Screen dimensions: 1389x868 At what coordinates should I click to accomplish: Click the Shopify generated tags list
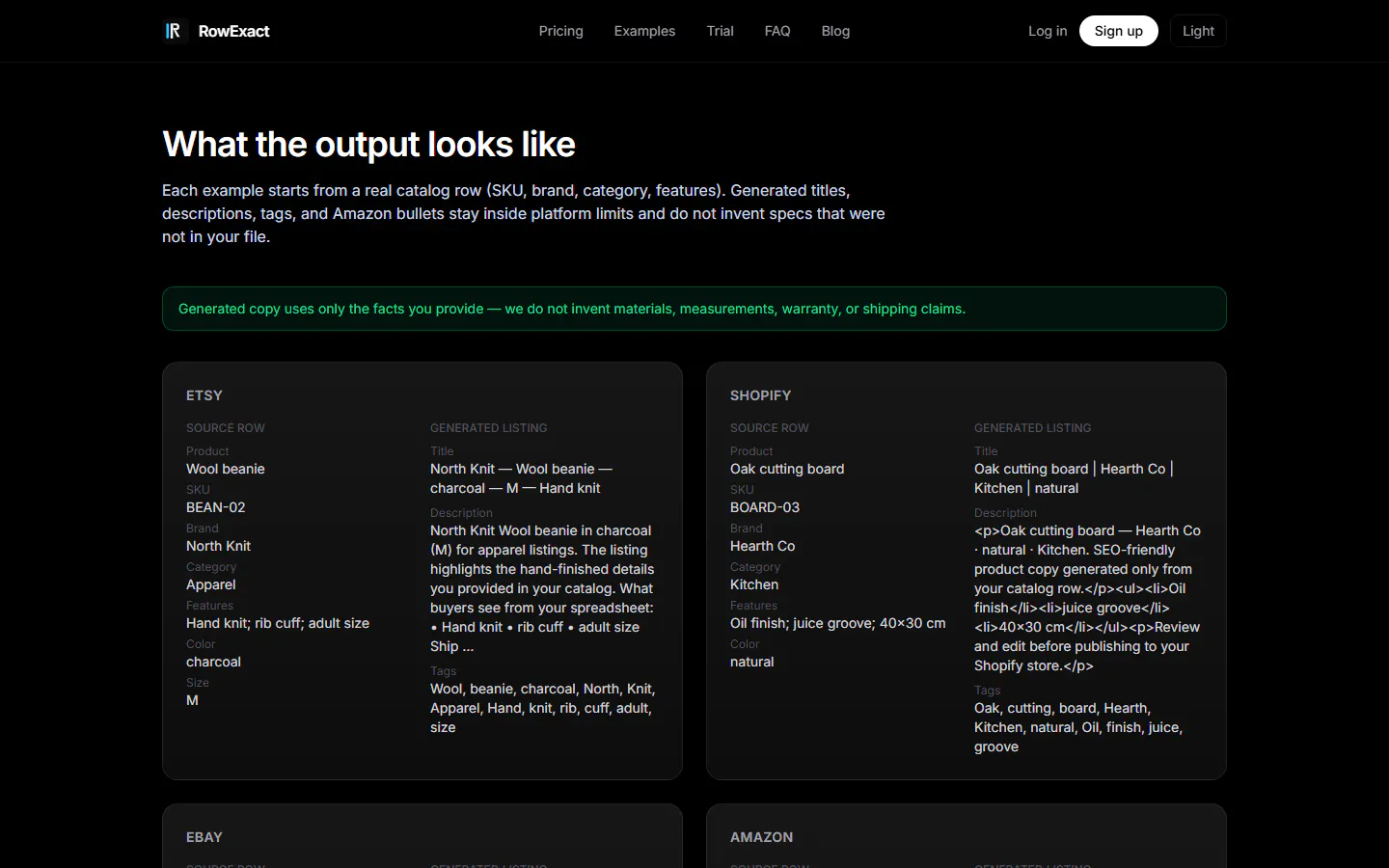[1078, 727]
